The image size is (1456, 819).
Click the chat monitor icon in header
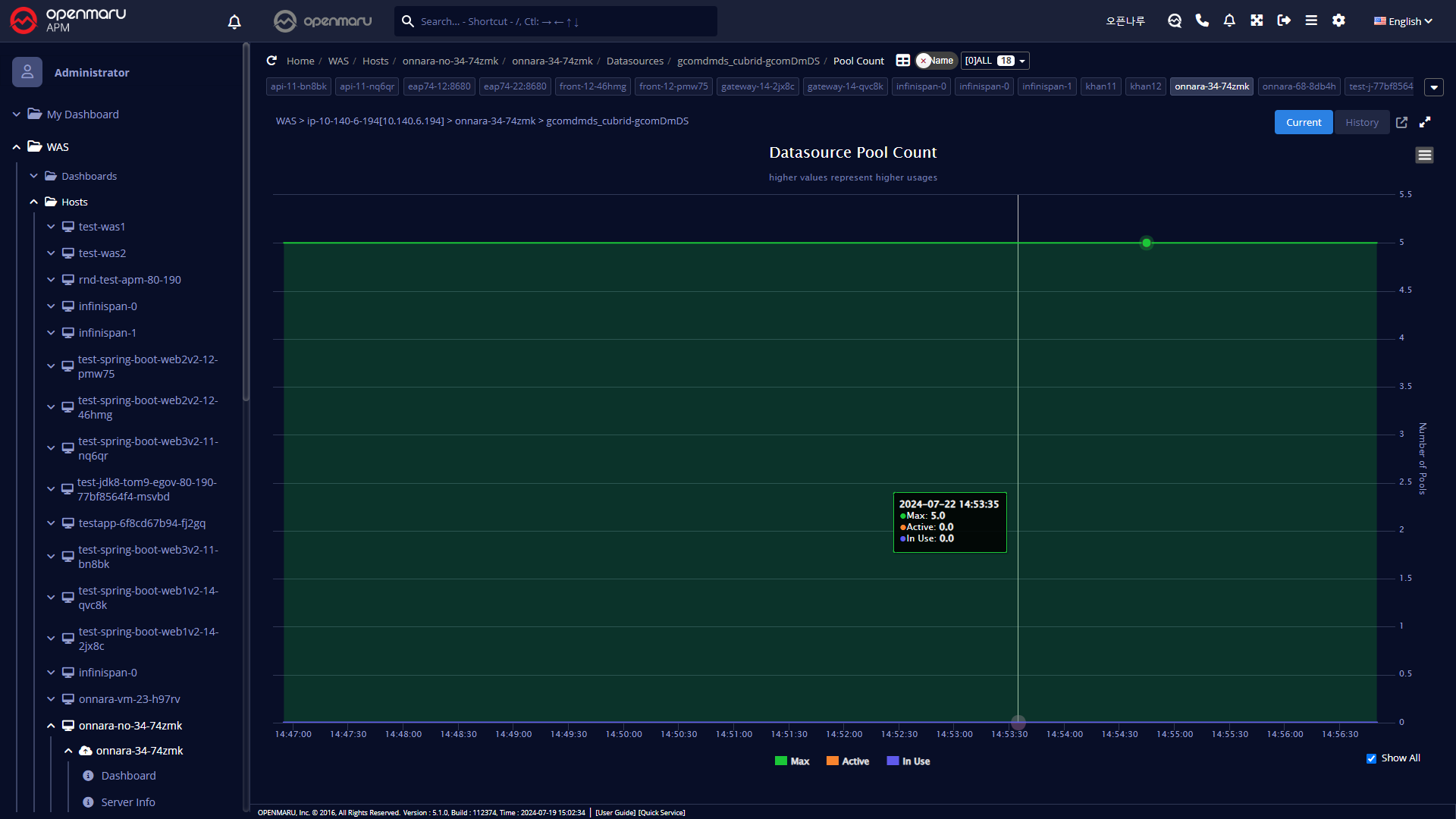[1175, 20]
